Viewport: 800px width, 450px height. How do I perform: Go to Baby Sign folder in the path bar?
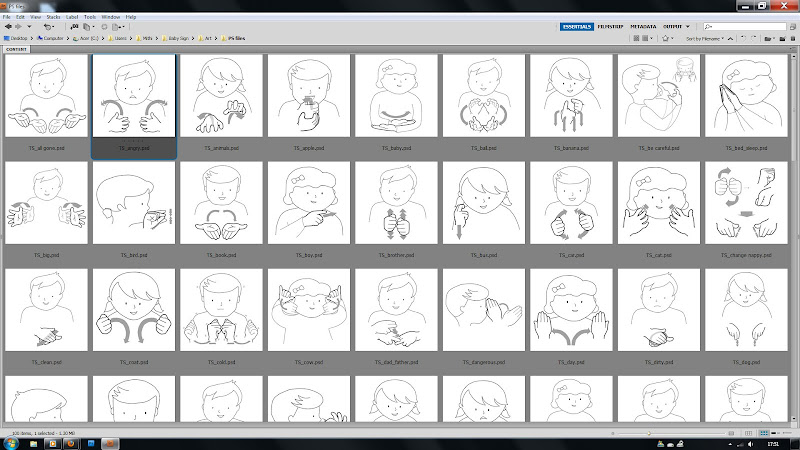click(175, 38)
